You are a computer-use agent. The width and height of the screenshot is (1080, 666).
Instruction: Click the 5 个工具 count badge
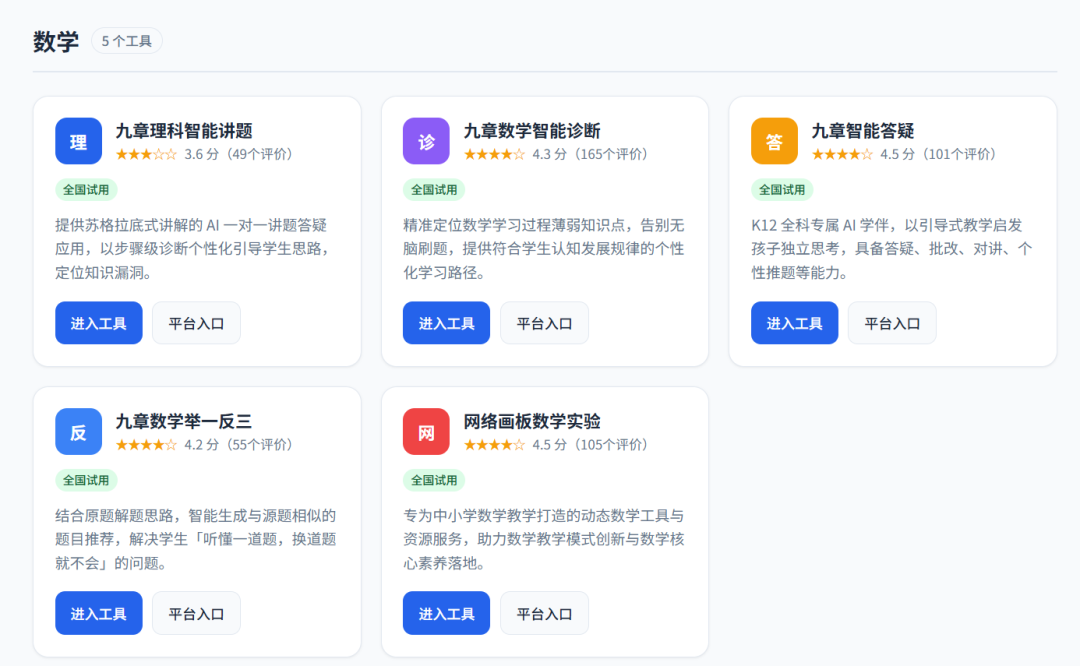coord(127,41)
